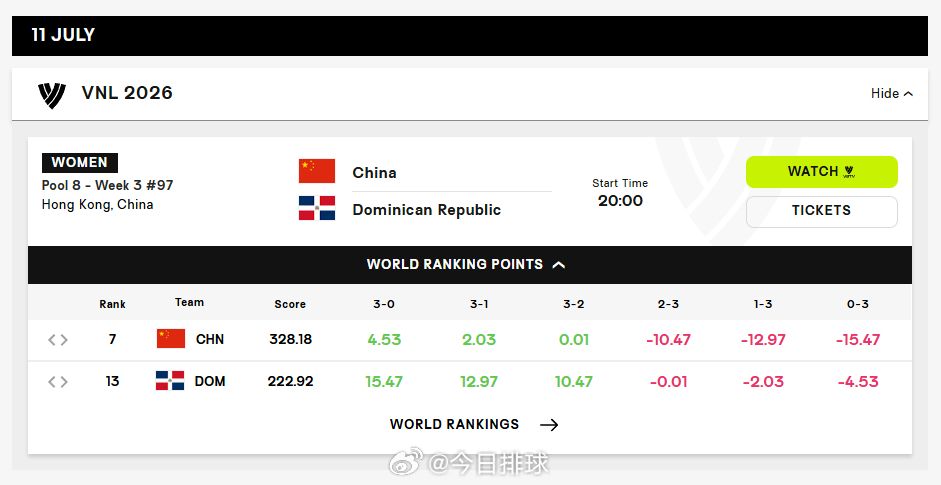Select the China team name
The image size is (941, 485).
374,173
